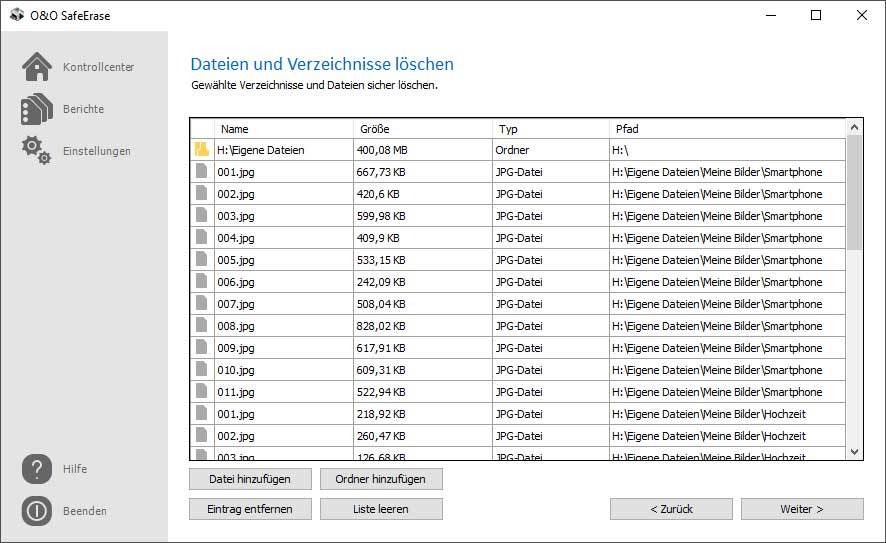Open Berichte in the sidebar
The image size is (886, 543).
coord(84,109)
